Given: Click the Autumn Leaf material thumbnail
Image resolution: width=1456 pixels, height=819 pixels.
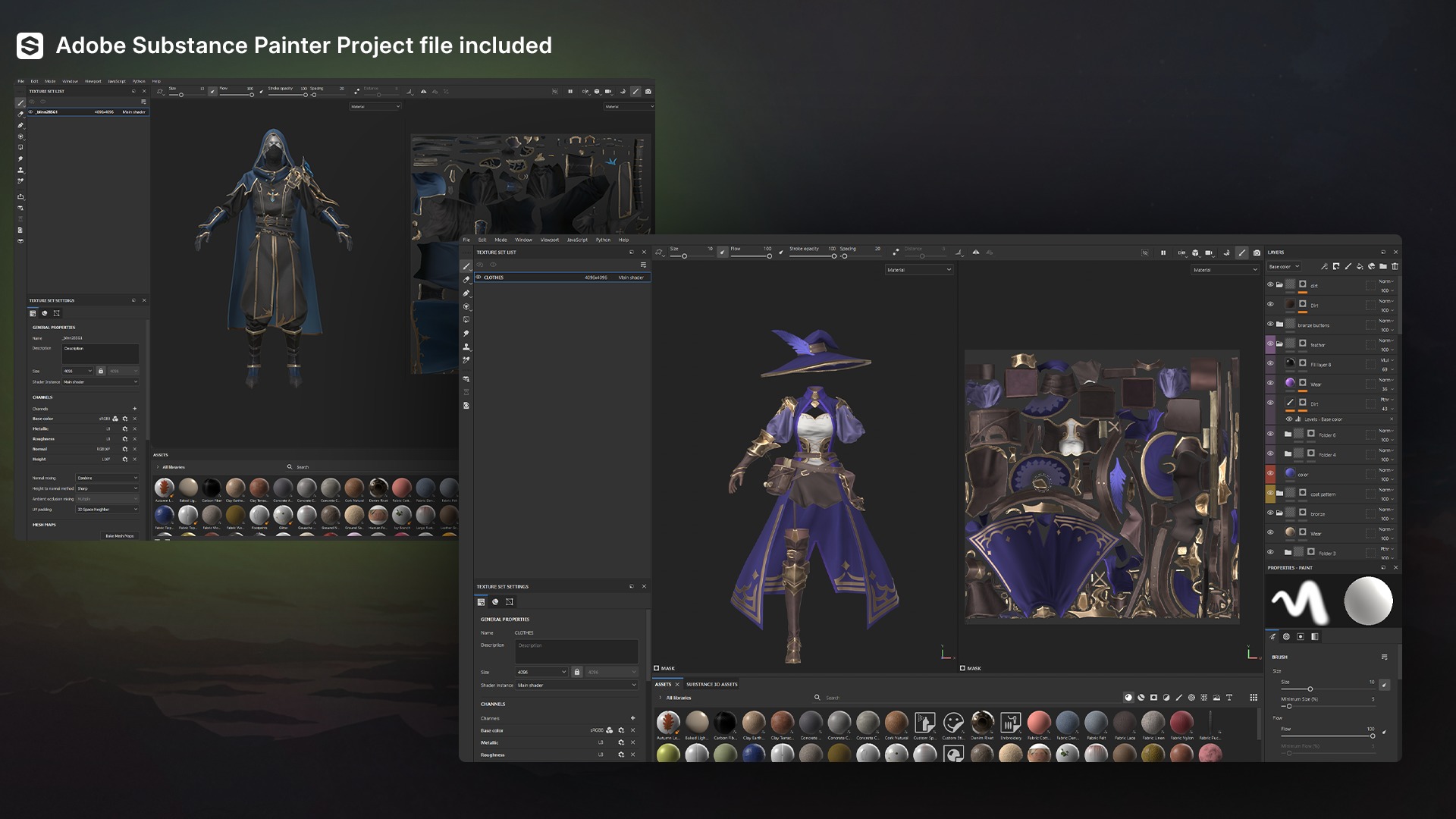Looking at the screenshot, I should point(668,722).
